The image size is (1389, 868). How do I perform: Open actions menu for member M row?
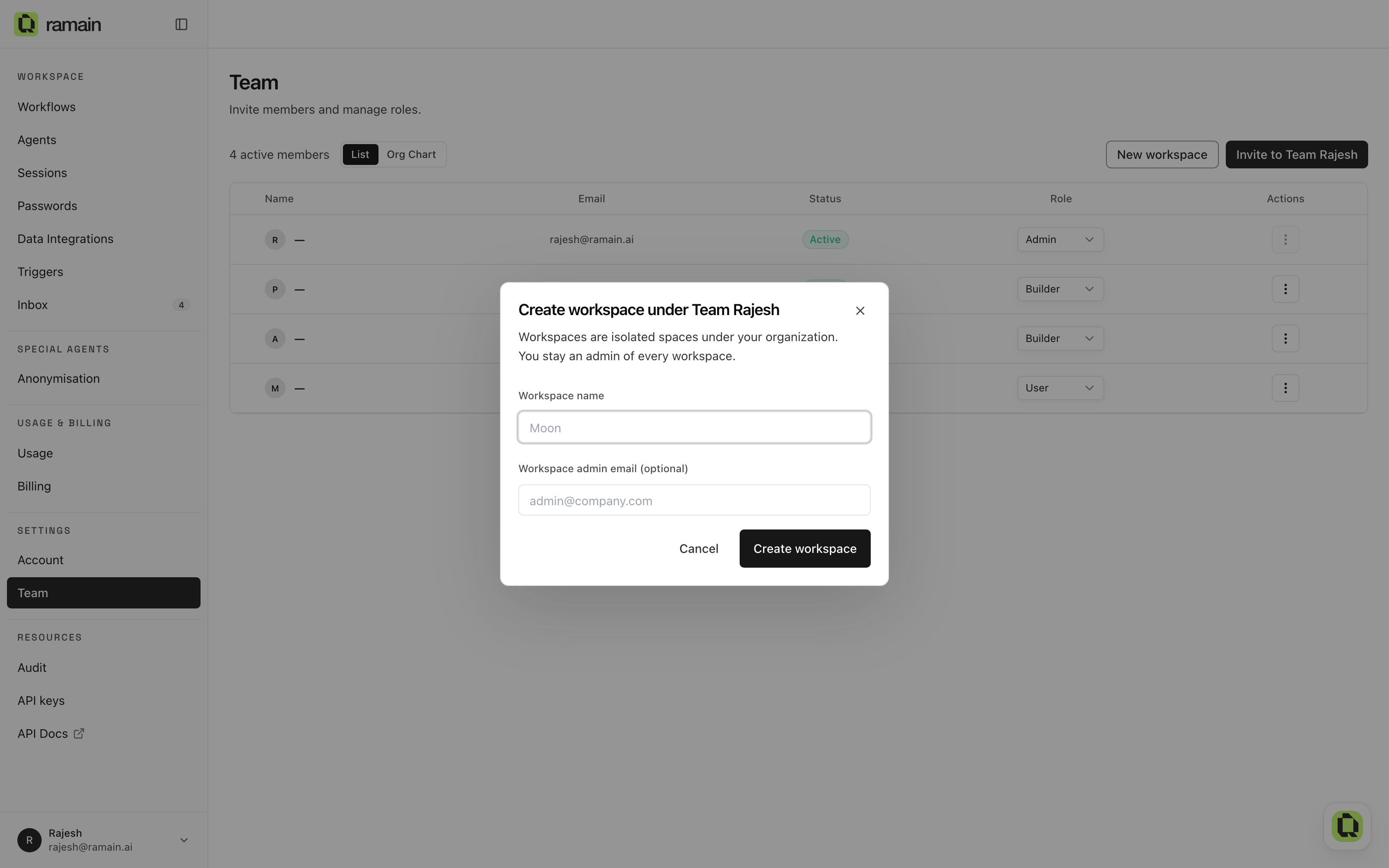(x=1285, y=388)
